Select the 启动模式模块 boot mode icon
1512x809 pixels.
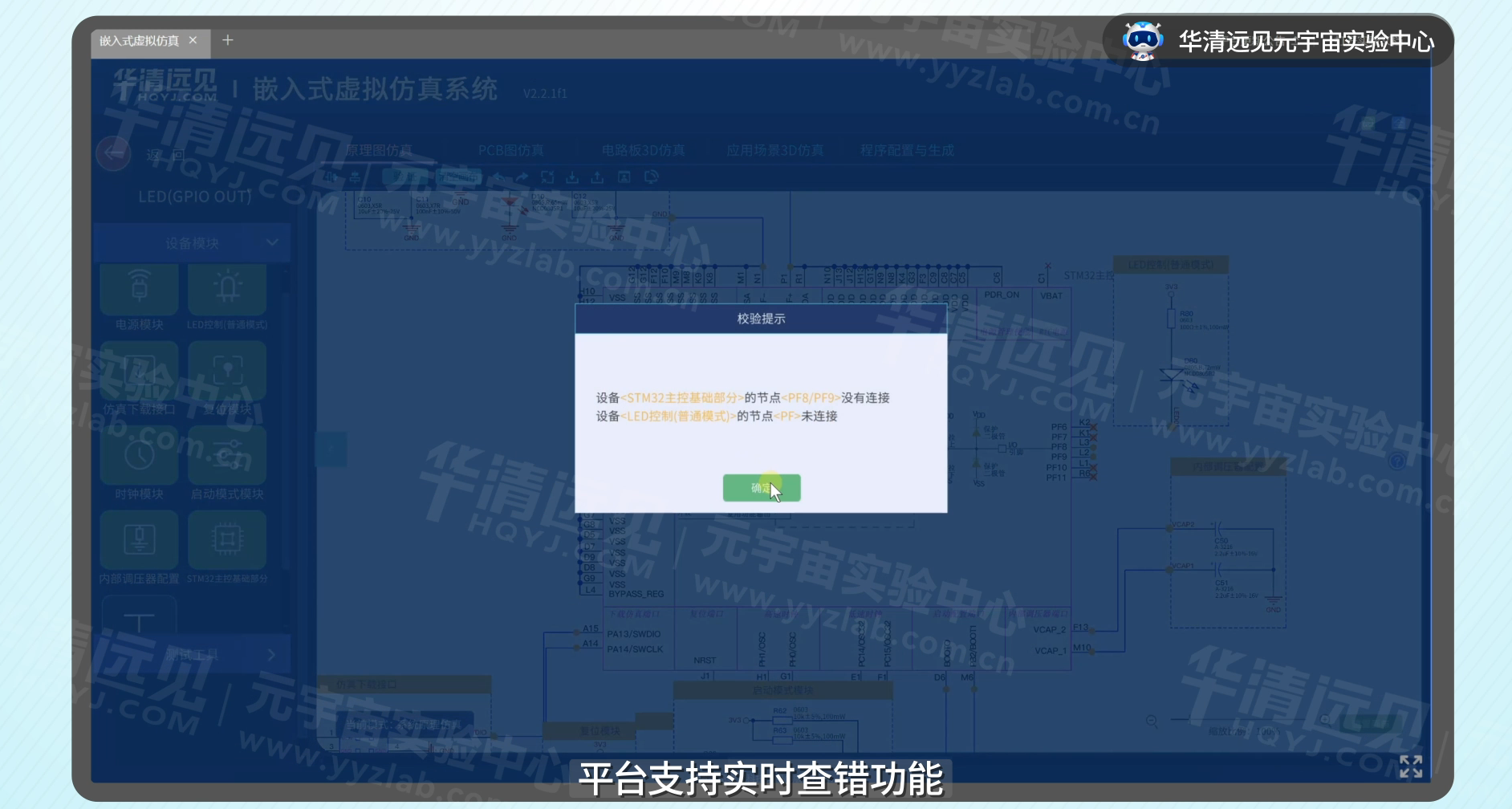(x=227, y=455)
